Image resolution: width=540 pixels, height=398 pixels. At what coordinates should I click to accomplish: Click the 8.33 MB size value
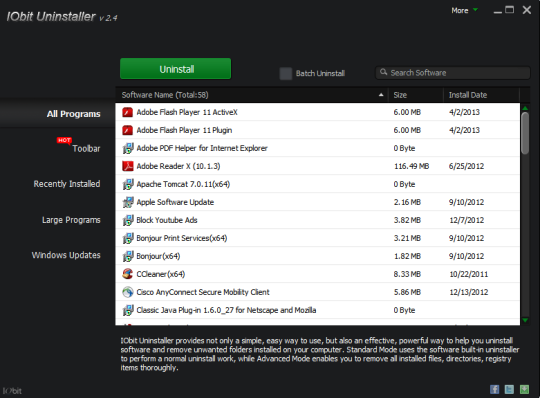(407, 274)
